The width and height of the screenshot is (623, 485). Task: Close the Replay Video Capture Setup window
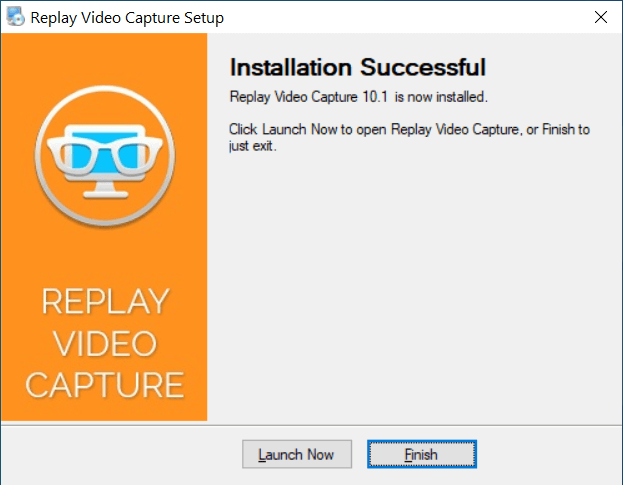tap(601, 17)
